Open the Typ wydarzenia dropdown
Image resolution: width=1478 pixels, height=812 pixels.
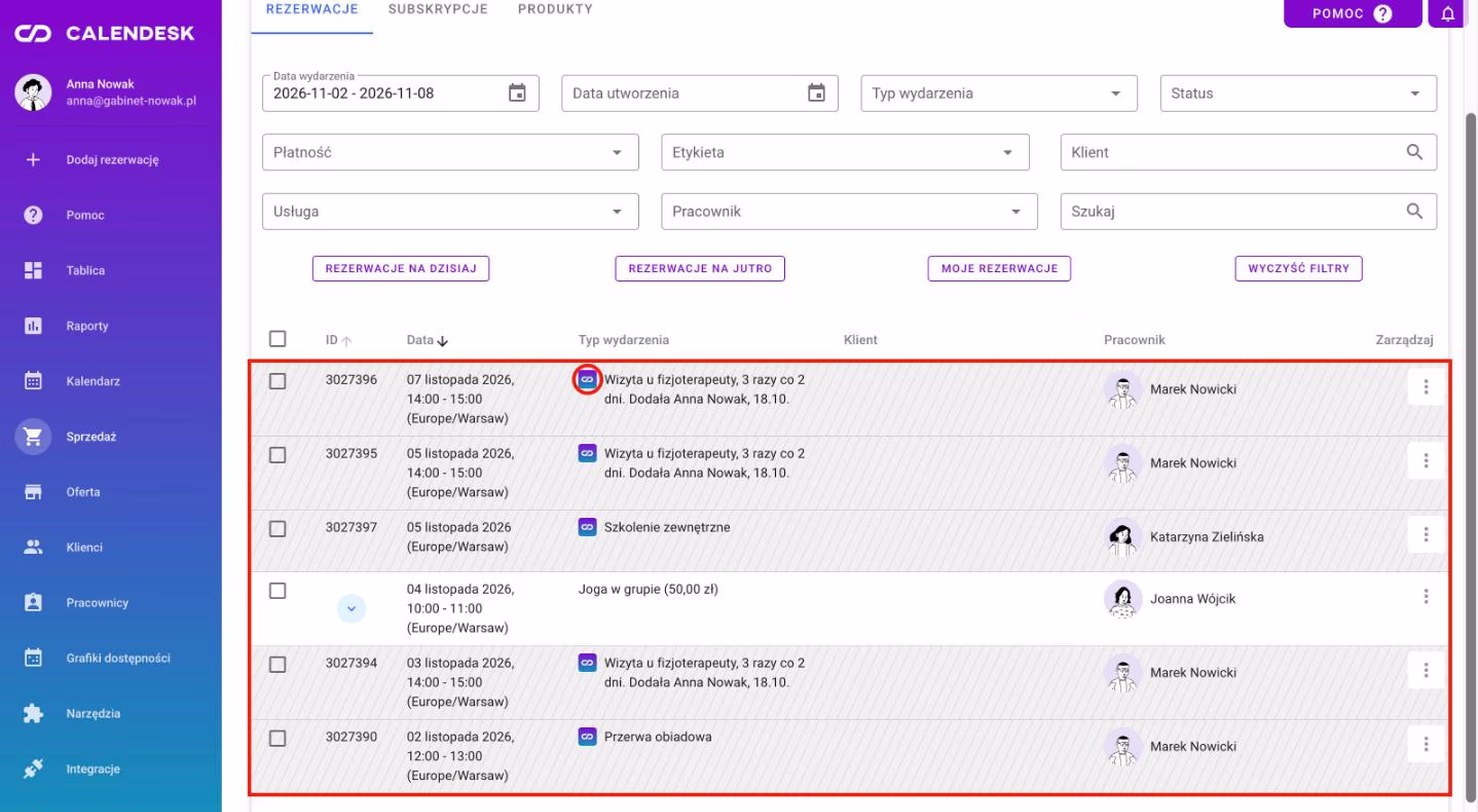(x=999, y=93)
